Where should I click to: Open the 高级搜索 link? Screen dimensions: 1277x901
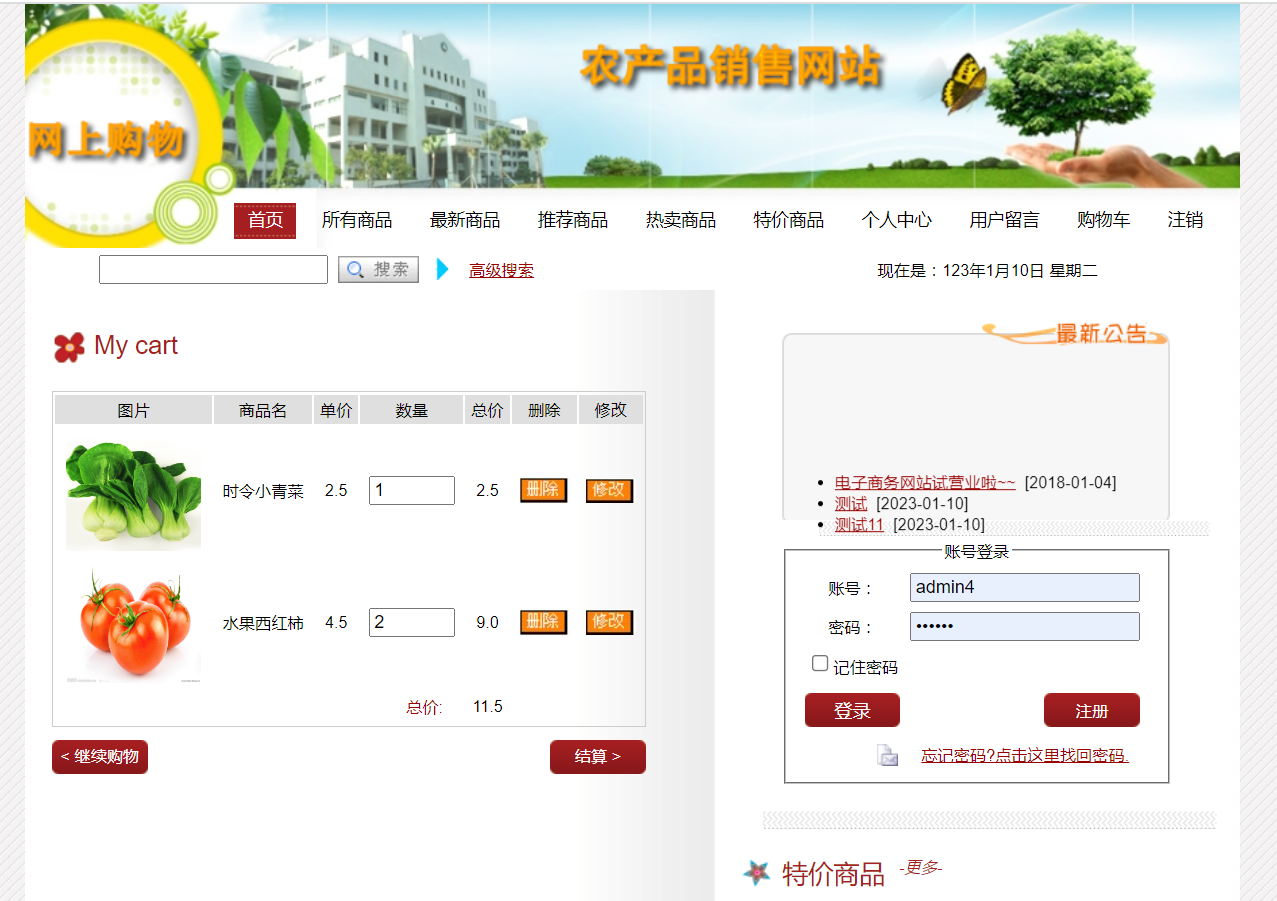click(501, 270)
